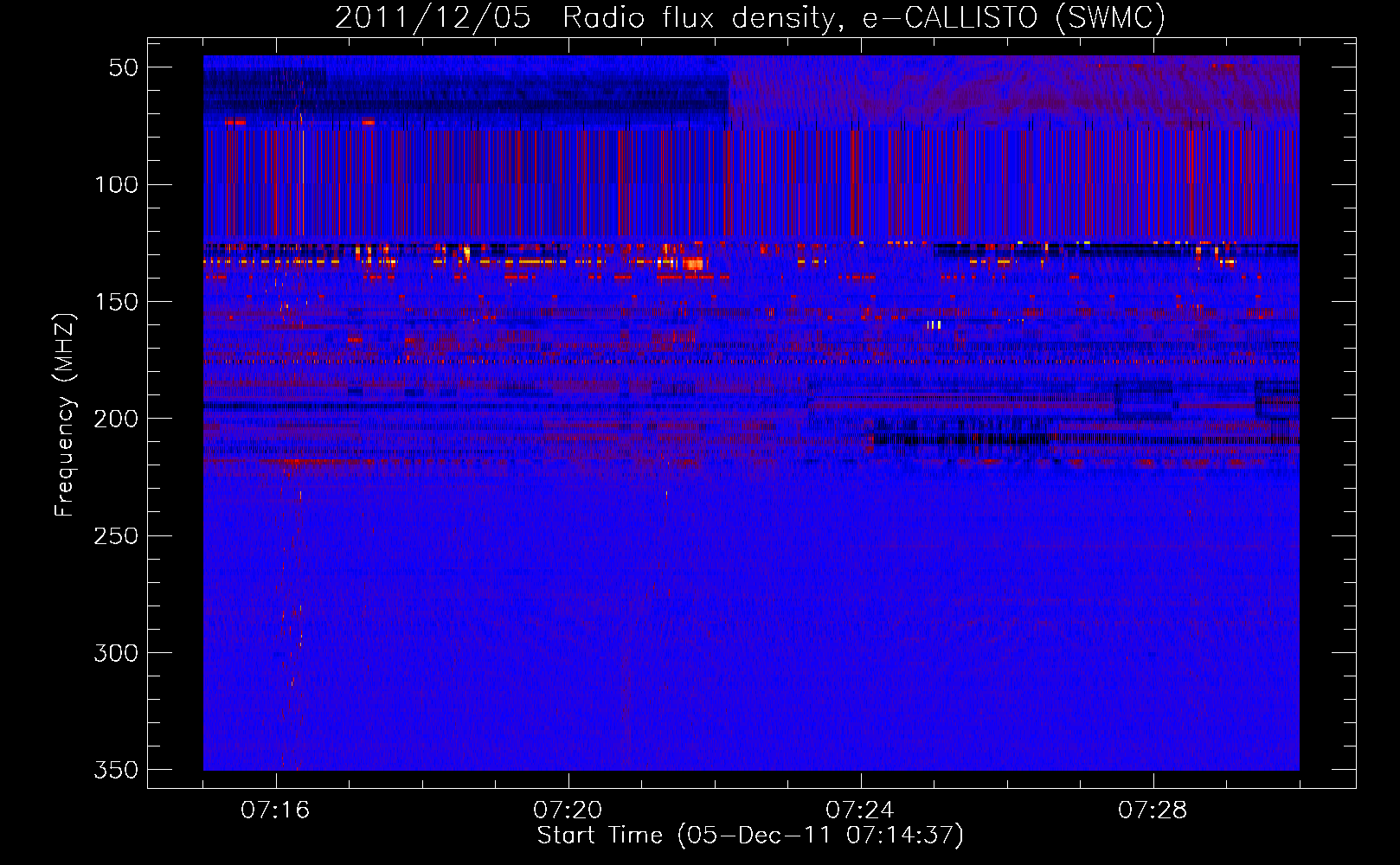Image resolution: width=1400 pixels, height=865 pixels.
Task: Click the 07:24 time tick label
Action: (x=861, y=810)
